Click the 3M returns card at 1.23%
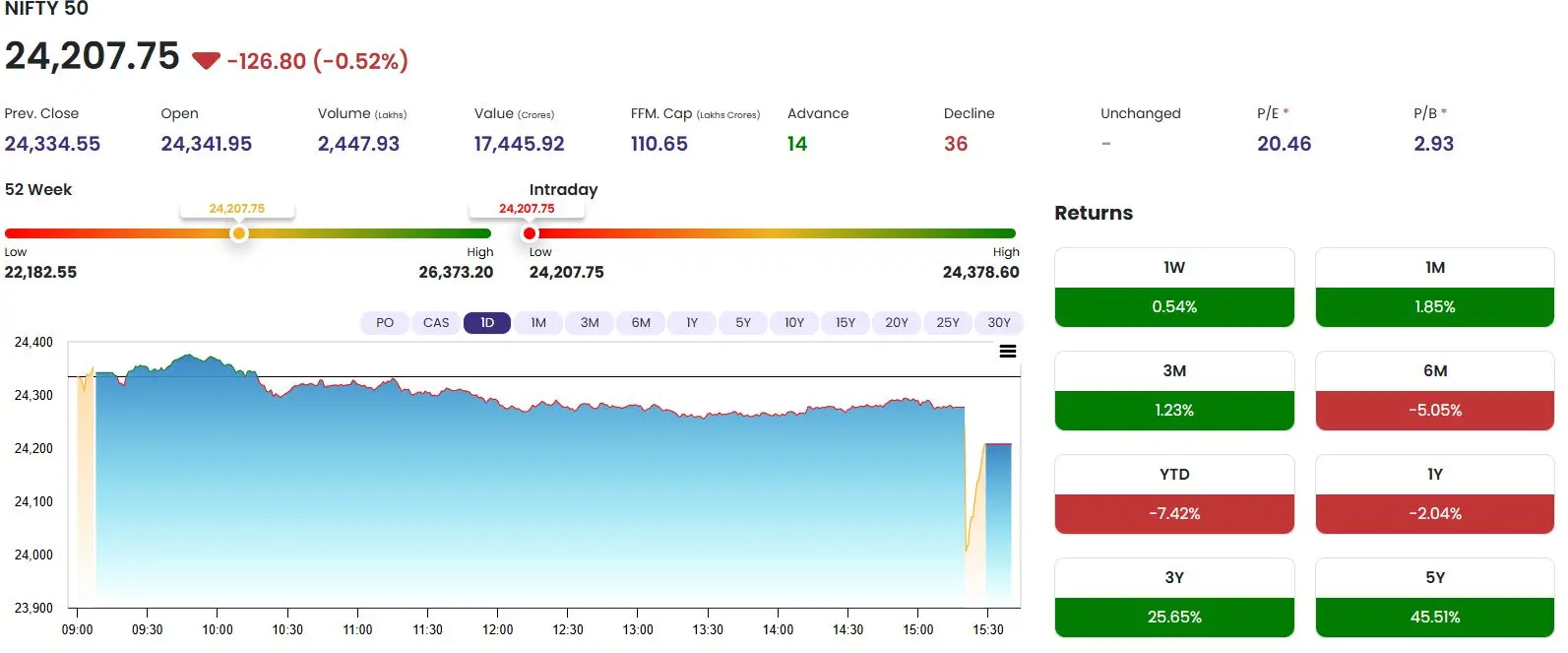 tap(1174, 391)
